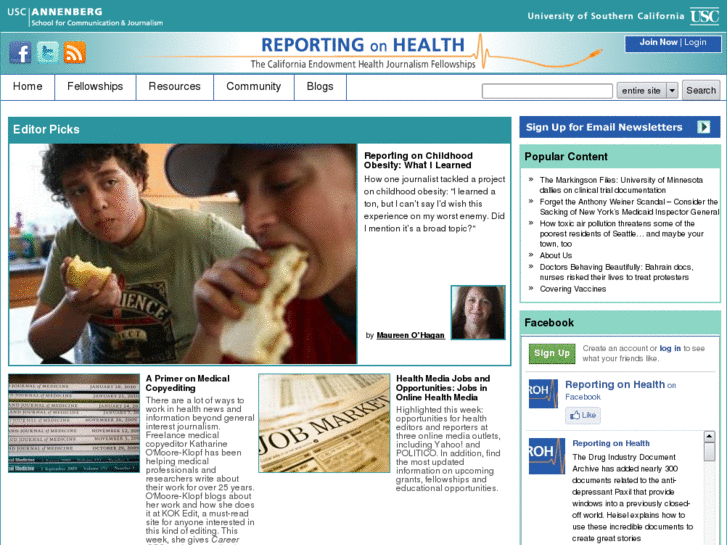This screenshot has width=727, height=545.
Task: Focus the site search text field
Action: click(x=547, y=91)
